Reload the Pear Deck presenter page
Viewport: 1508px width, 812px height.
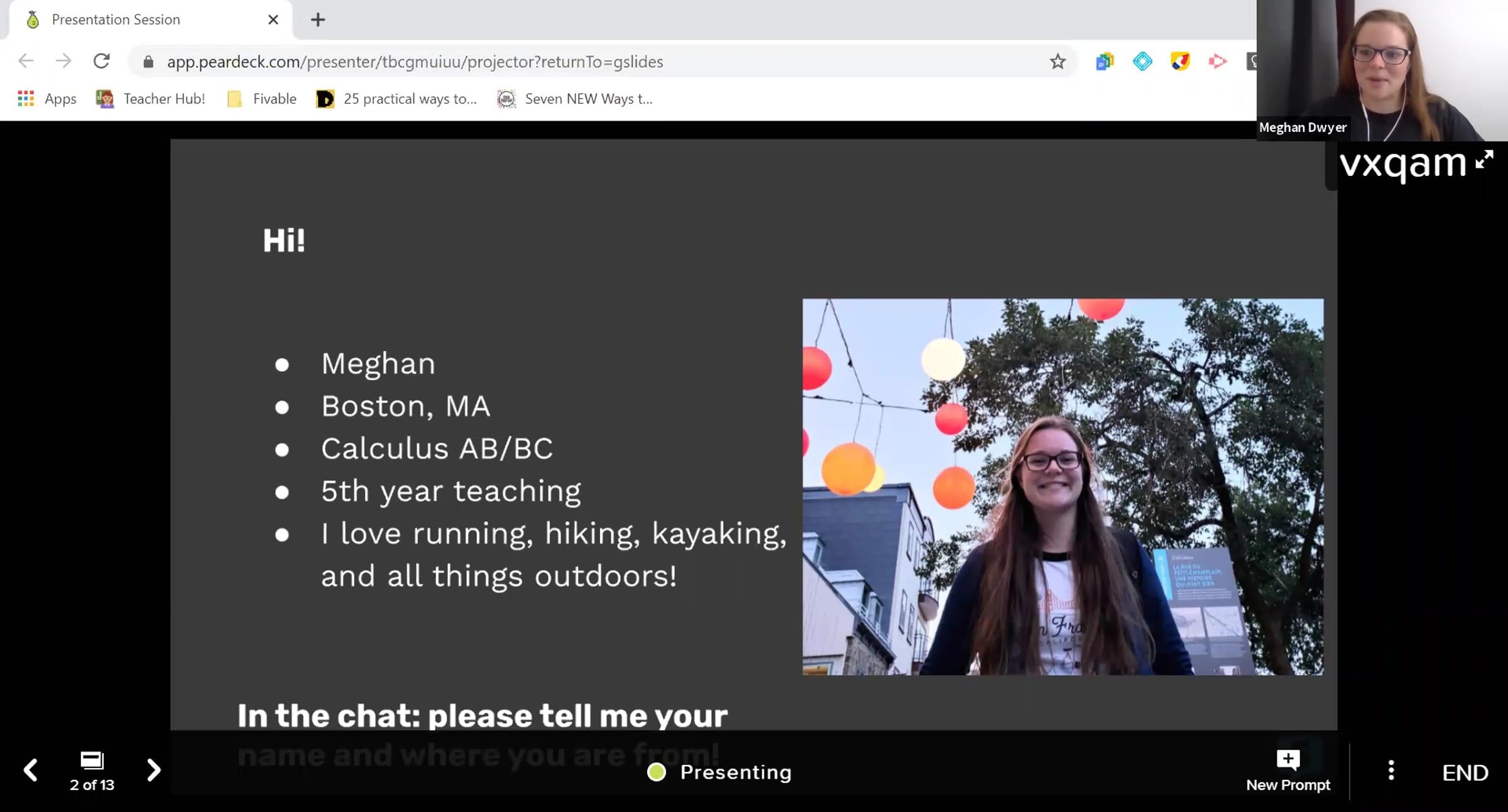(101, 62)
